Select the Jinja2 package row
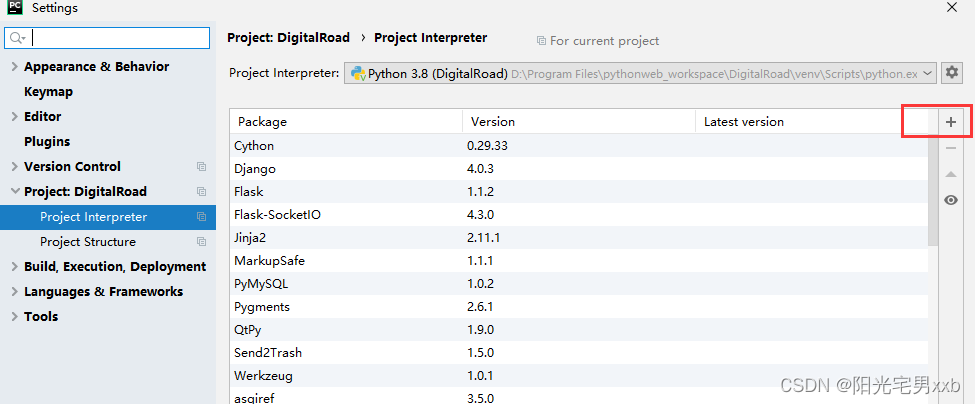Viewport: 975px width, 404px height. [579, 238]
